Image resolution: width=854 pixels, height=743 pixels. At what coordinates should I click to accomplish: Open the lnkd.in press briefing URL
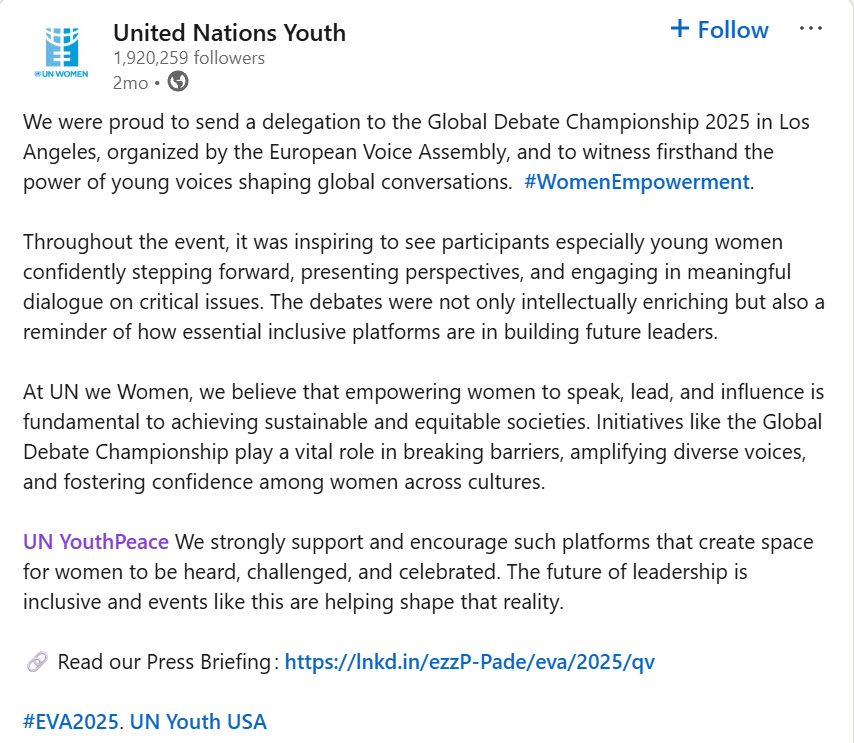click(x=470, y=661)
